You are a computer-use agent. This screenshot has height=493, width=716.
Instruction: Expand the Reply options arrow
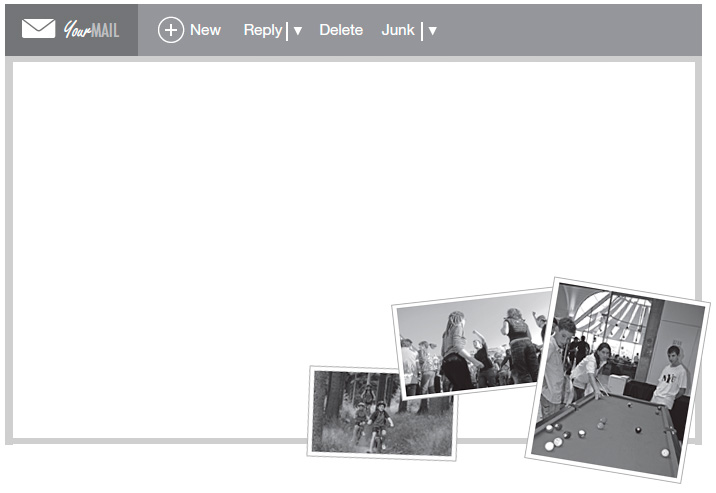click(x=298, y=31)
